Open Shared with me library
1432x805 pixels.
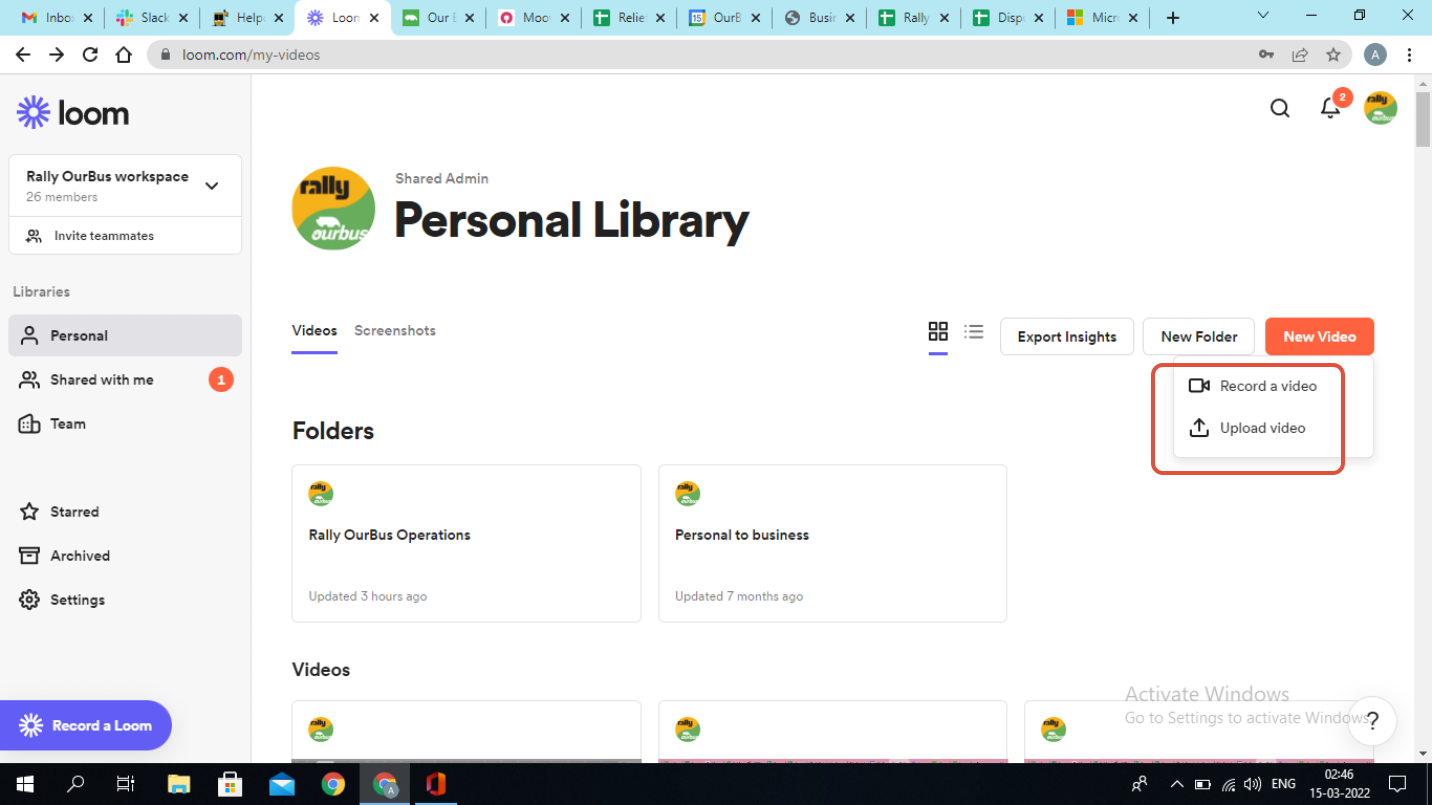click(x=125, y=380)
